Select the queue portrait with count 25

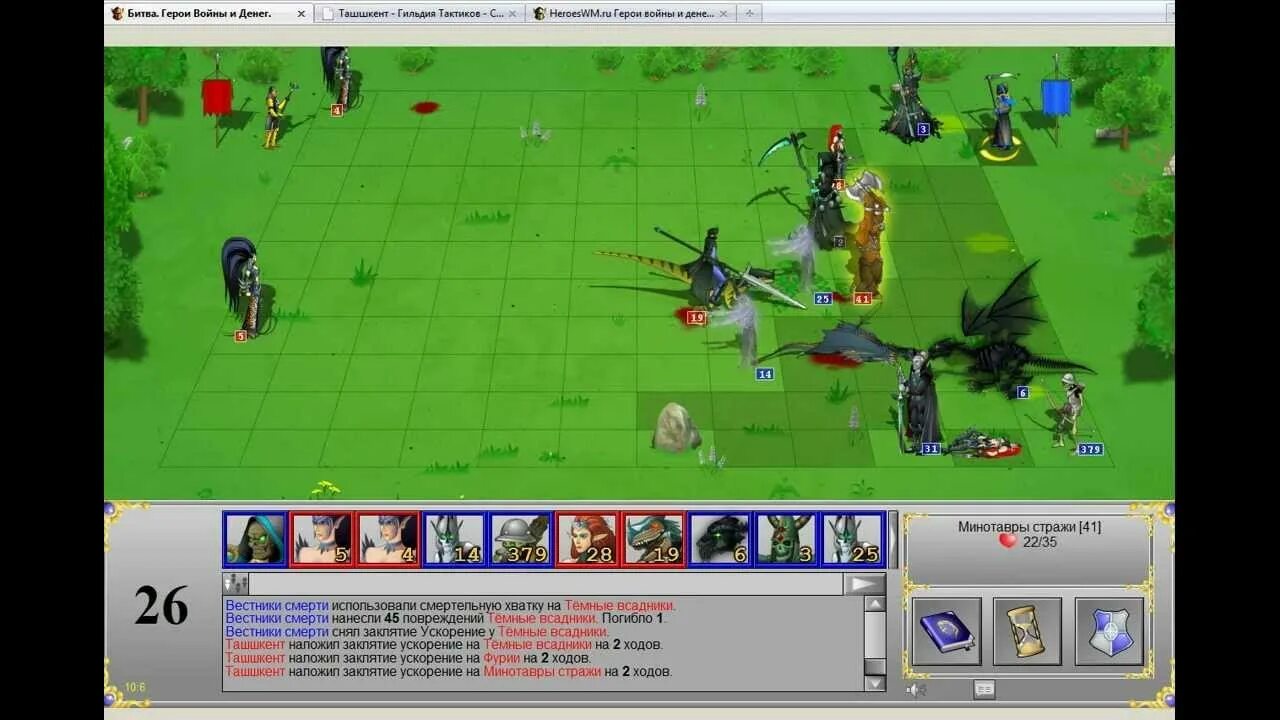(852, 540)
